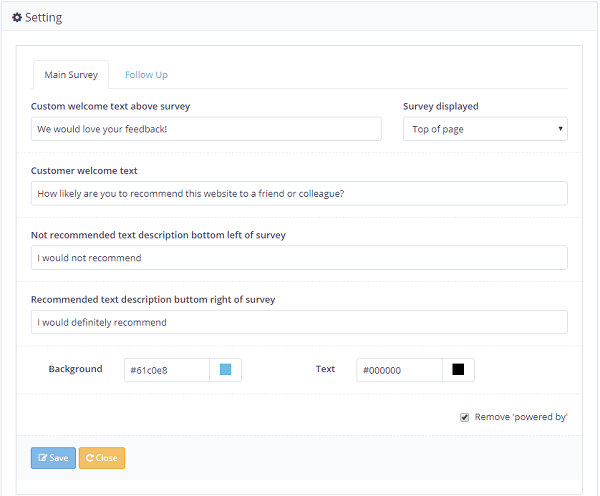Edit the 'I would definitely recommend' field

click(299, 322)
